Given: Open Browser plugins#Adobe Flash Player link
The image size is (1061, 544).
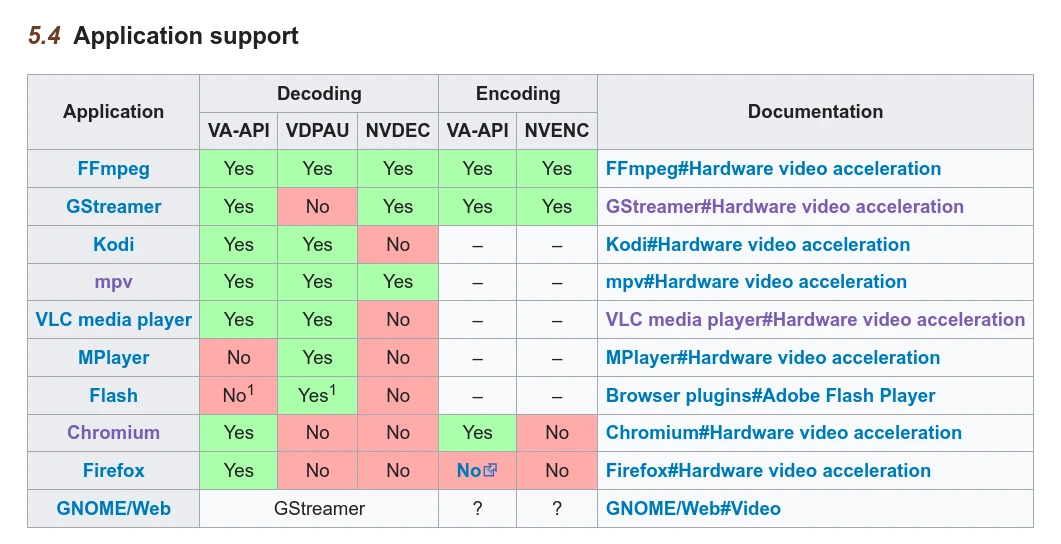Looking at the screenshot, I should (770, 396).
